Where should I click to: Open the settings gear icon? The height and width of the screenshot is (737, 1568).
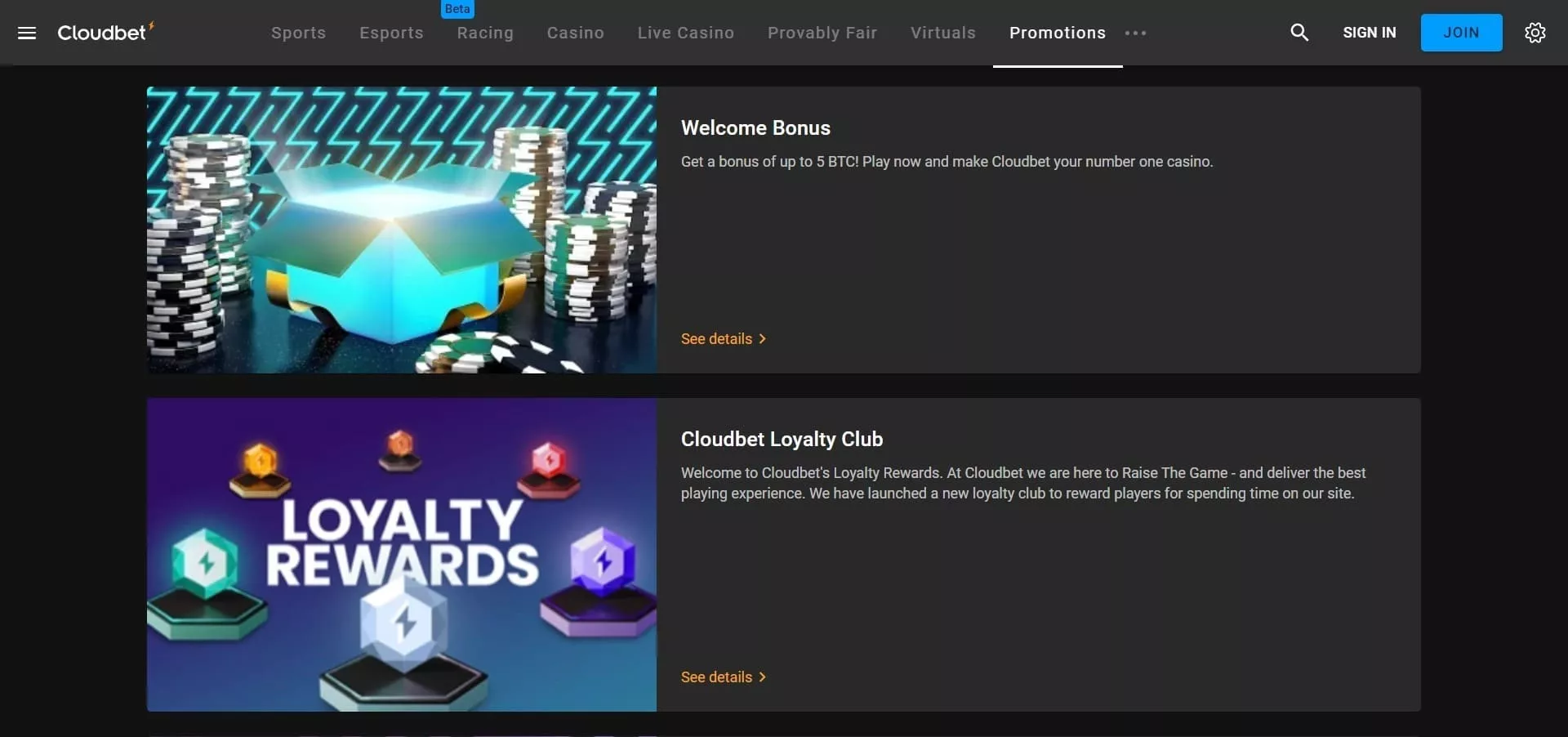pos(1535,33)
